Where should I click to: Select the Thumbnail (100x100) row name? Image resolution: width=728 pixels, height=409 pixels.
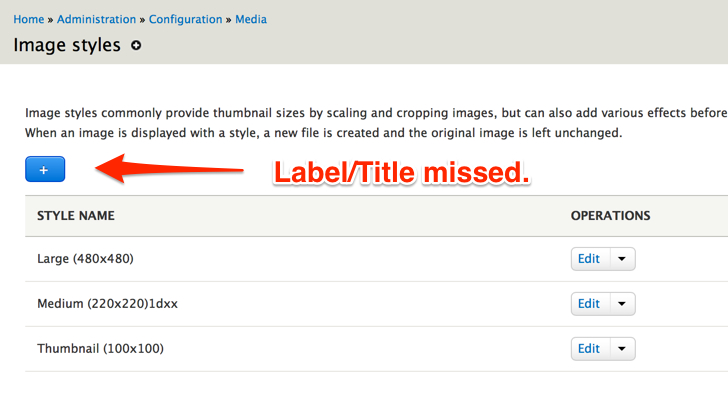point(100,349)
